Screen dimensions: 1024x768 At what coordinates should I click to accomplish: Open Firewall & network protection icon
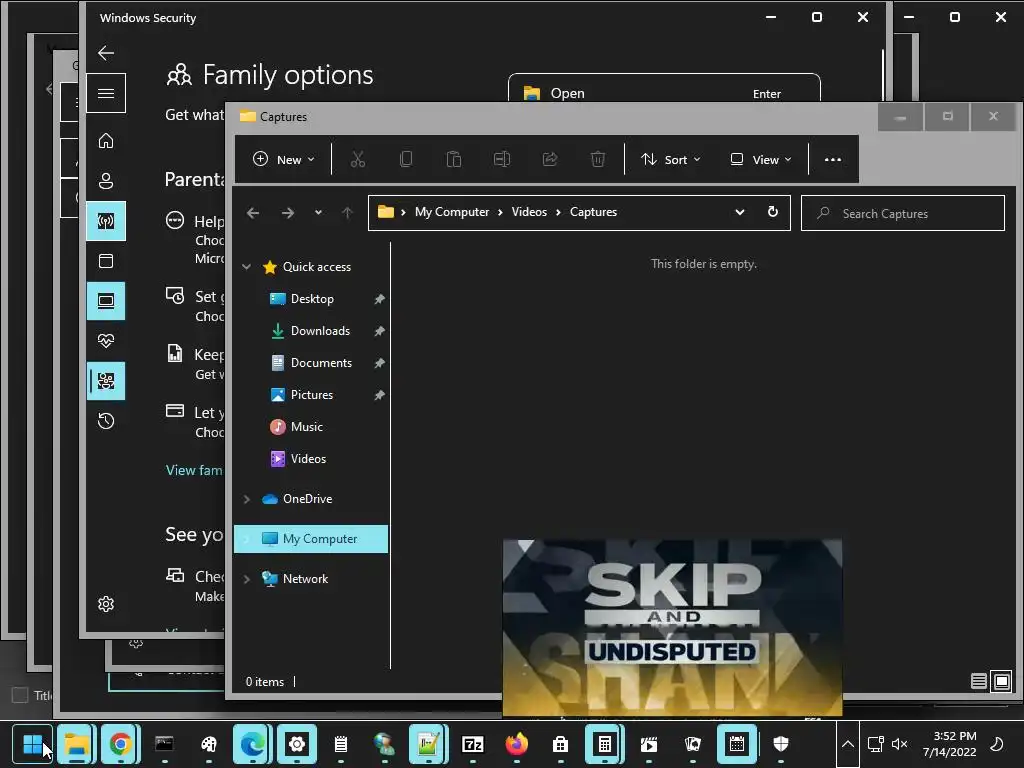(106, 221)
